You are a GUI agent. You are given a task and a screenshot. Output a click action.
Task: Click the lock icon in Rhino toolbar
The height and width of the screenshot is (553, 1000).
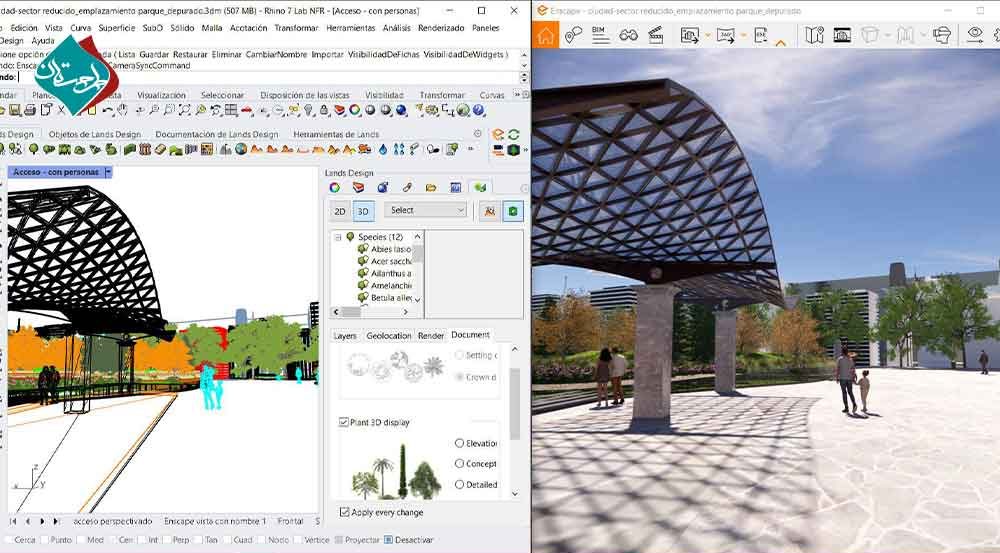click(324, 110)
